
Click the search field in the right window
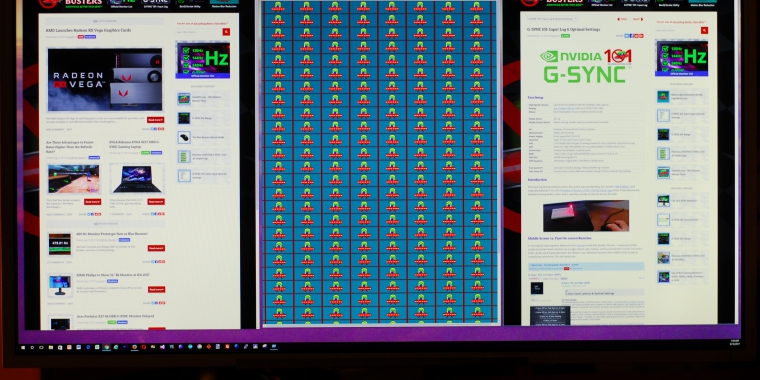coord(678,30)
